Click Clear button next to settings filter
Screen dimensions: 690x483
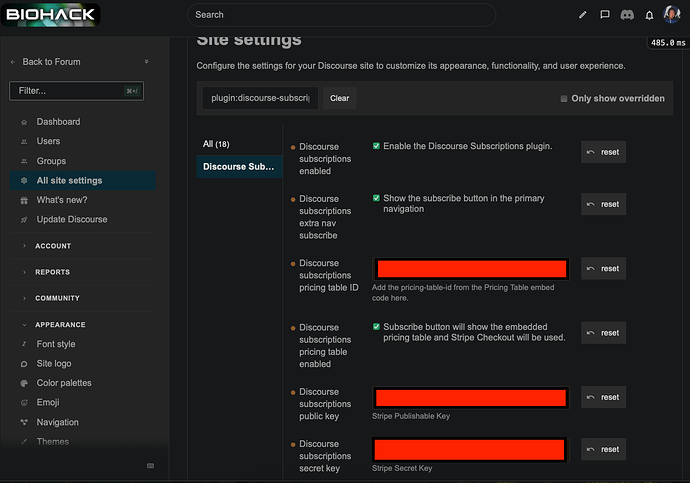(339, 98)
